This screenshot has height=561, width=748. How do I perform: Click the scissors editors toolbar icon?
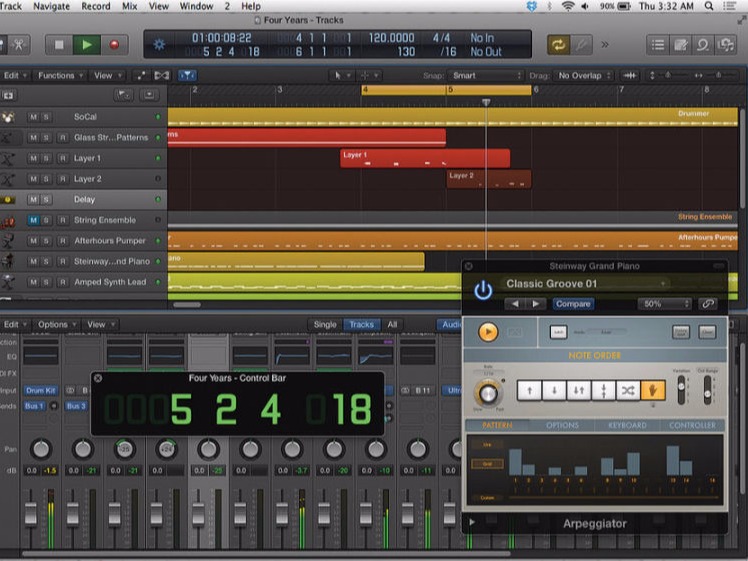(x=19, y=45)
